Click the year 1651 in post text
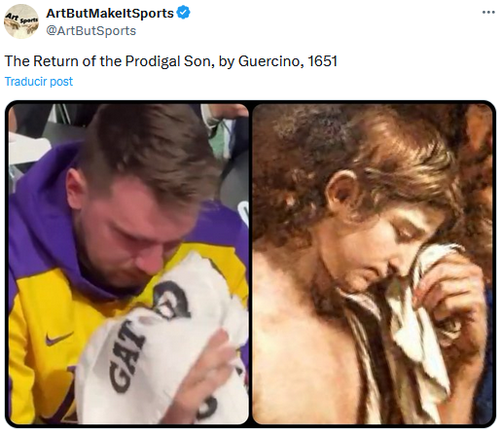The width and height of the screenshot is (500, 433). 322,61
